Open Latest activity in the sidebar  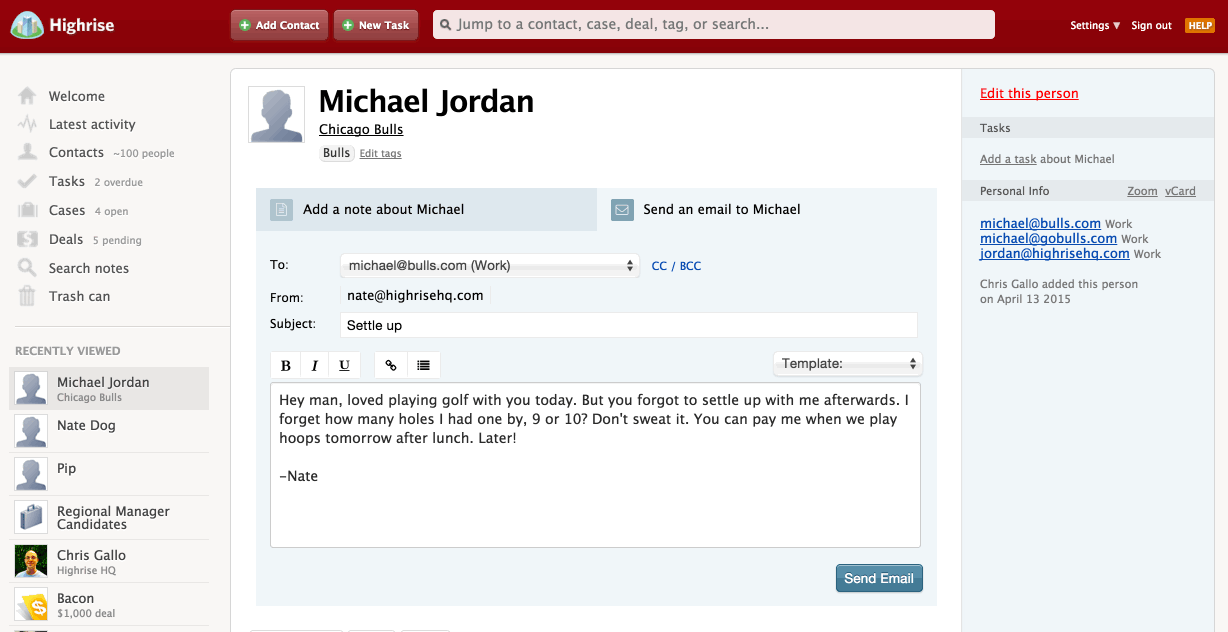[x=92, y=124]
